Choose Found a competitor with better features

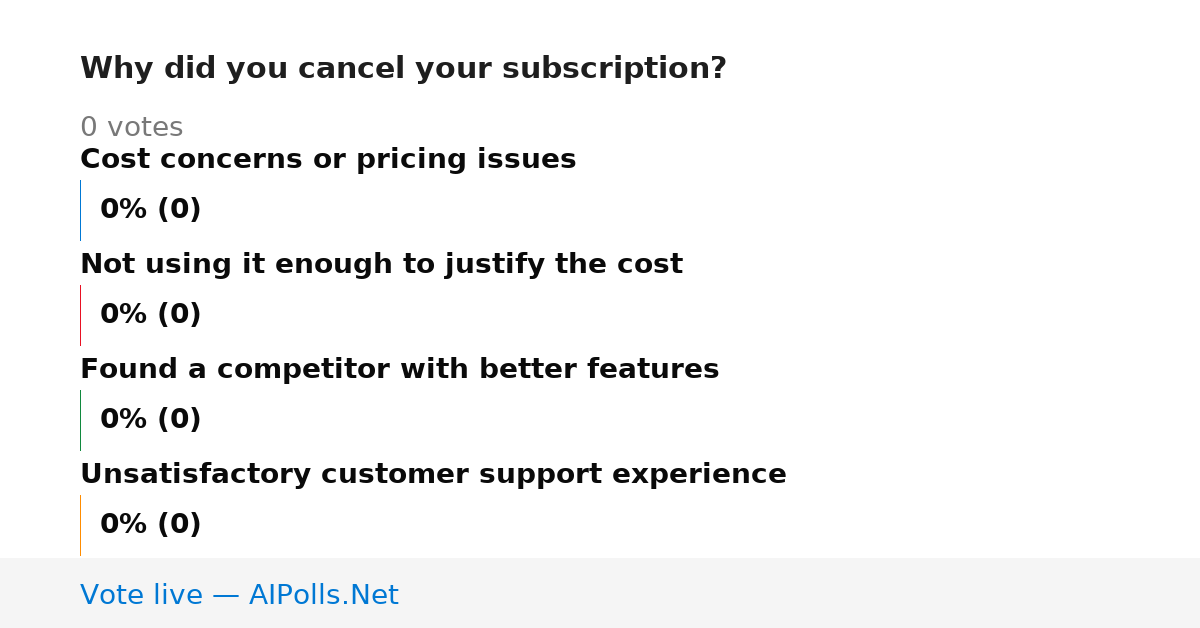[x=399, y=370]
